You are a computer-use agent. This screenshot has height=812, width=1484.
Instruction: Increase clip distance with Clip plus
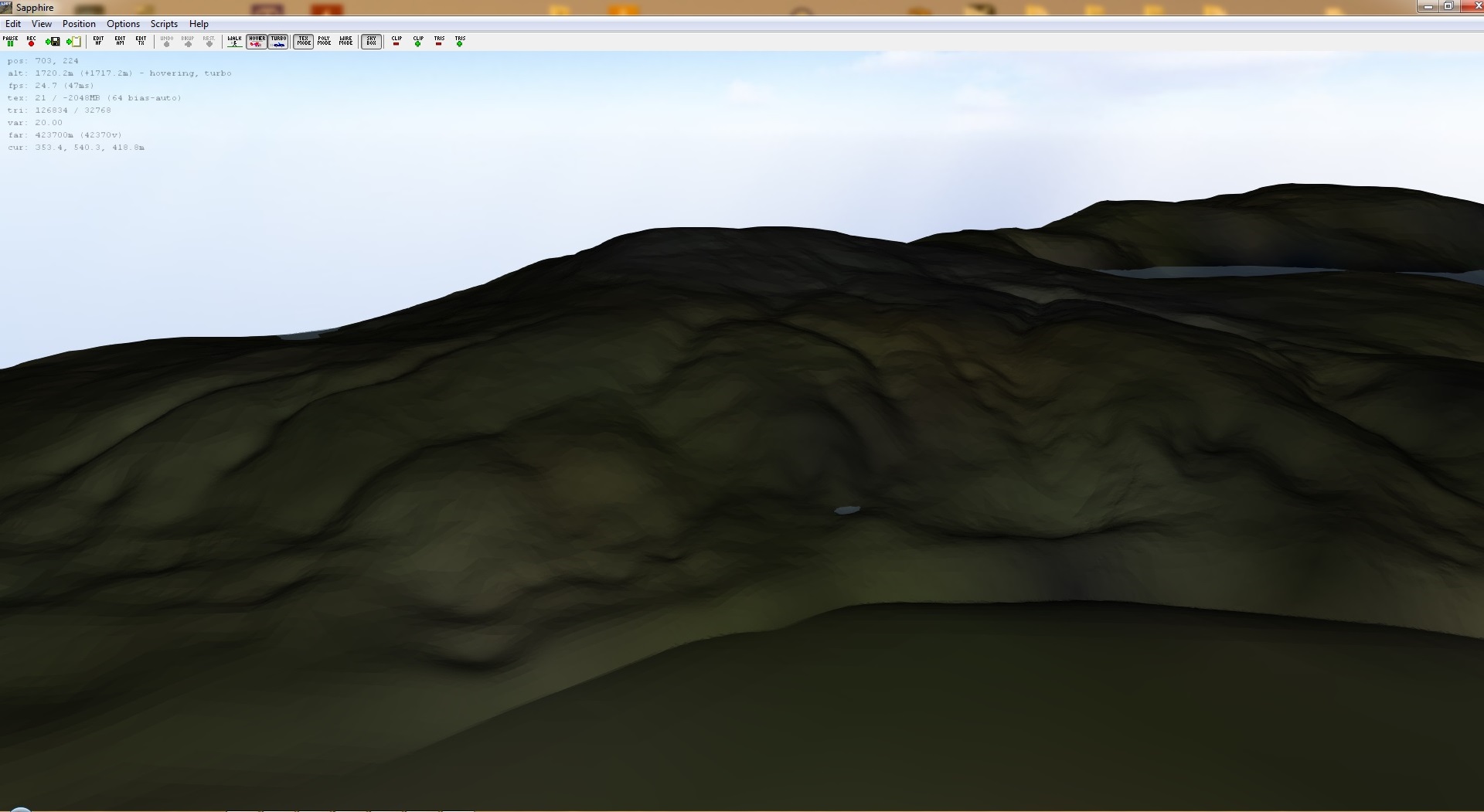pyautogui.click(x=418, y=41)
